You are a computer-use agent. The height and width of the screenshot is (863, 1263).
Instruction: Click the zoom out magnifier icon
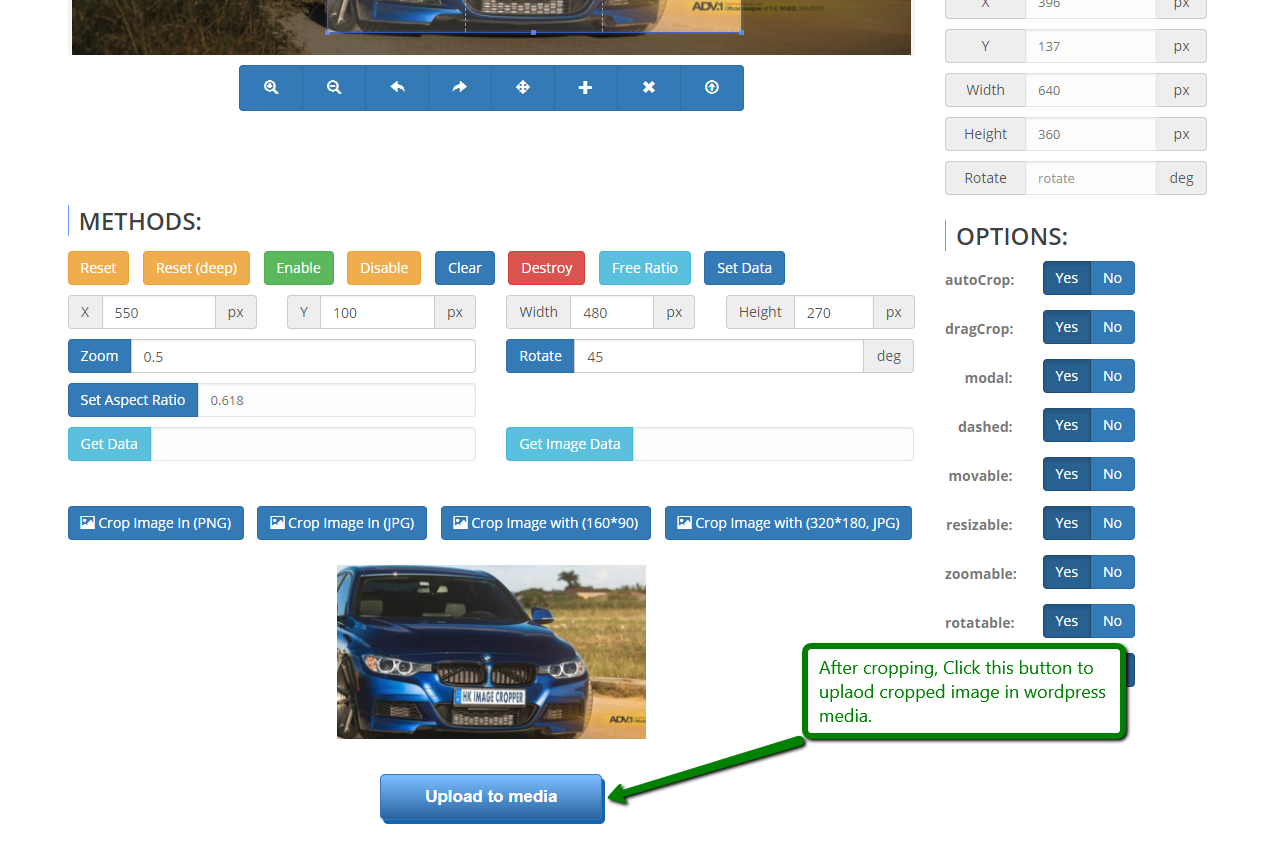tap(334, 88)
